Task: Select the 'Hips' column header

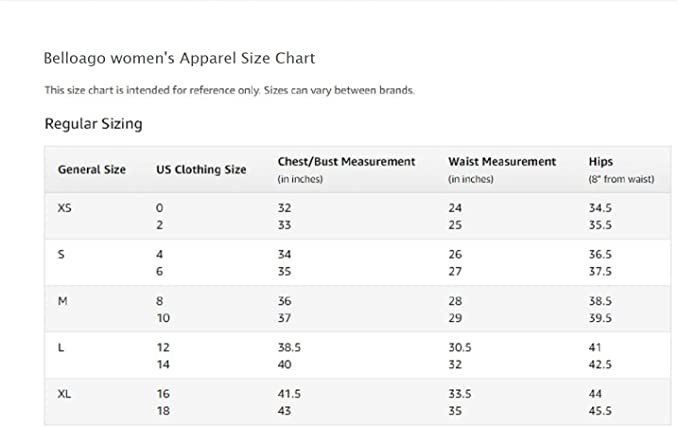Action: (601, 162)
